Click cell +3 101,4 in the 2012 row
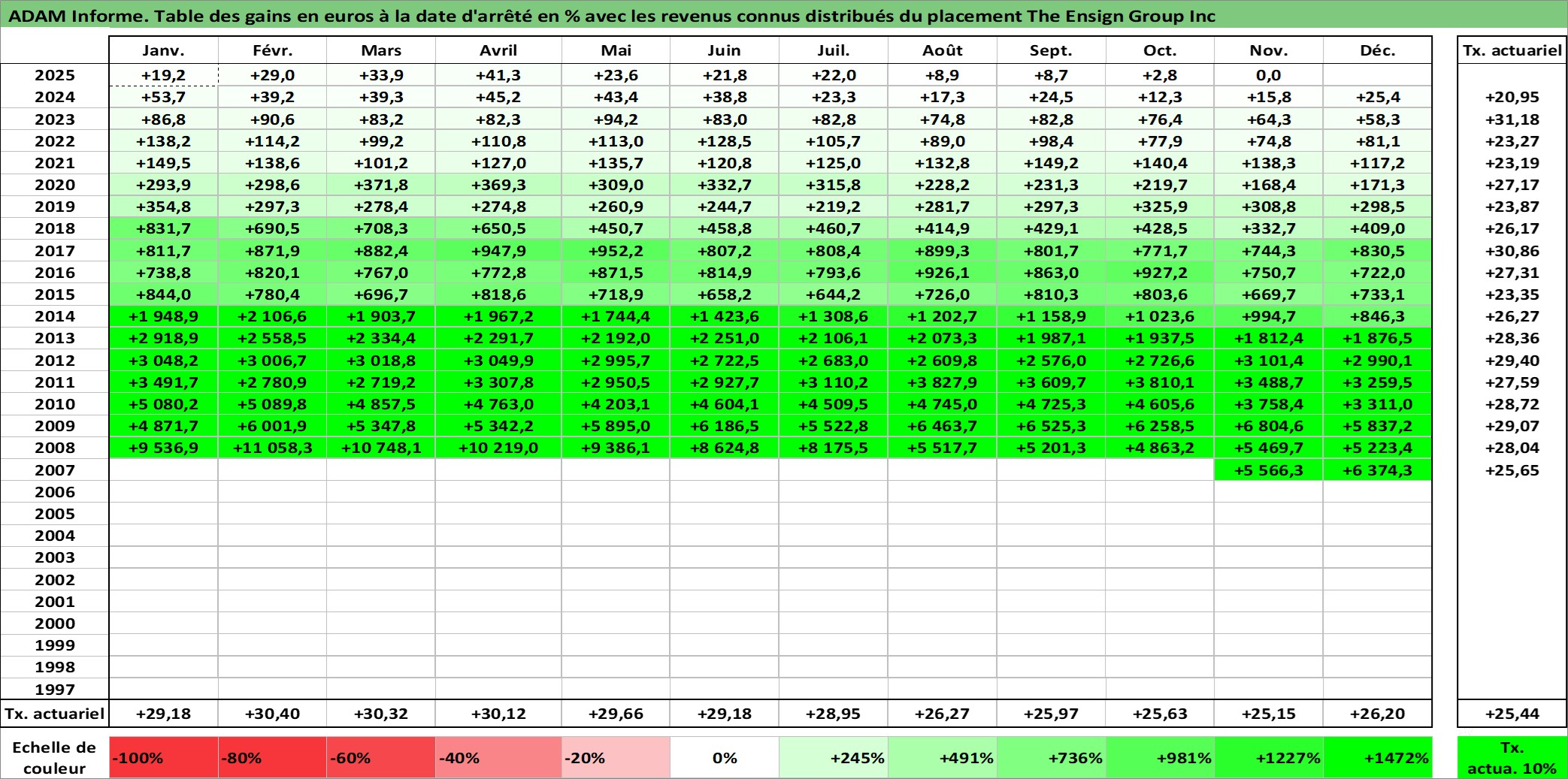The image size is (1568, 779). [1268, 361]
